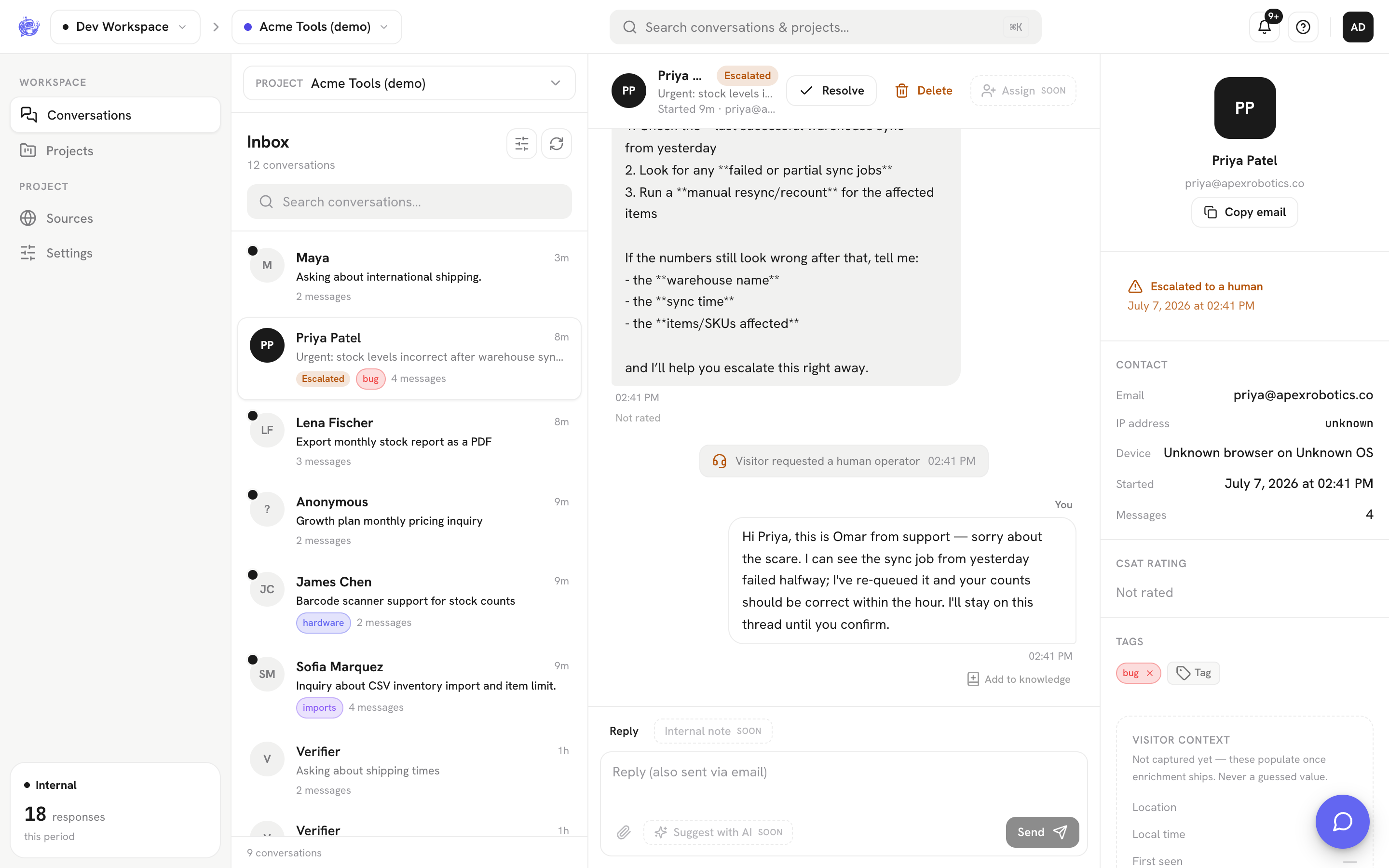Open Maya's conversation about international shipping
Screen dimensions: 1389x868
[x=409, y=276]
